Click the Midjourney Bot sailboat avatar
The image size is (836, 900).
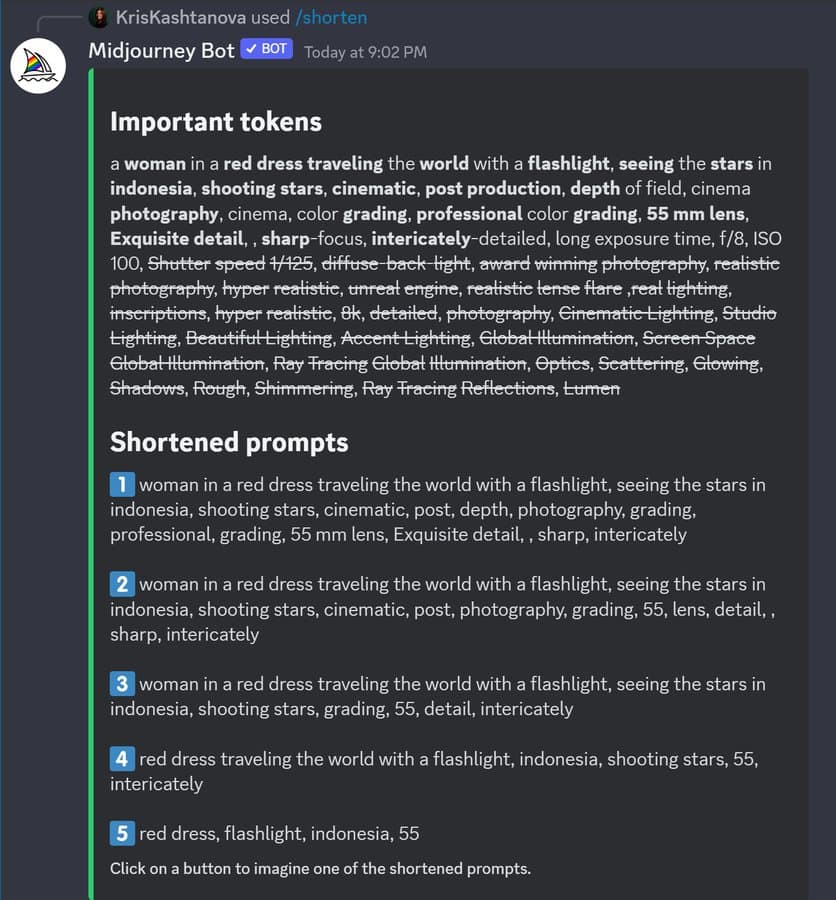coord(38,66)
